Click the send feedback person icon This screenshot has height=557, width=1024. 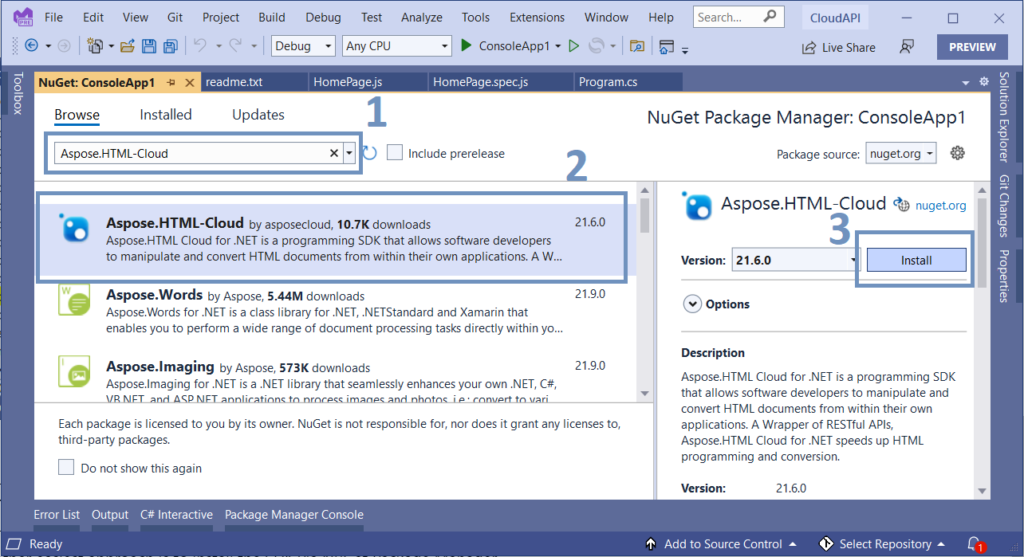click(906, 46)
